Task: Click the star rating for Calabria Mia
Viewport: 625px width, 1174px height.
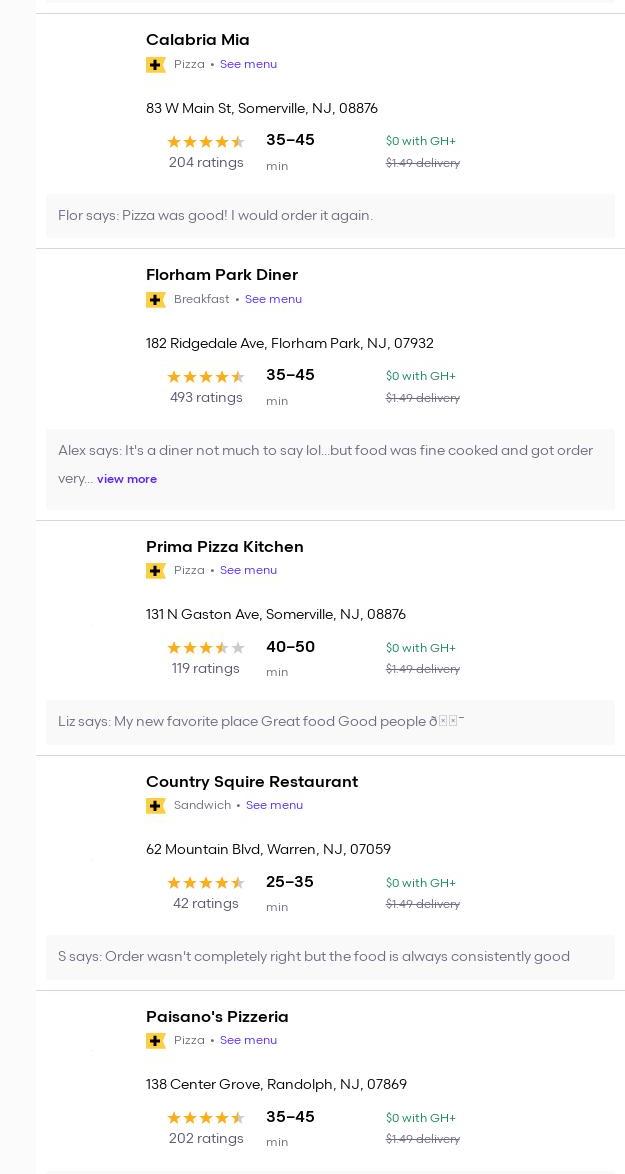Action: pyautogui.click(x=205, y=142)
